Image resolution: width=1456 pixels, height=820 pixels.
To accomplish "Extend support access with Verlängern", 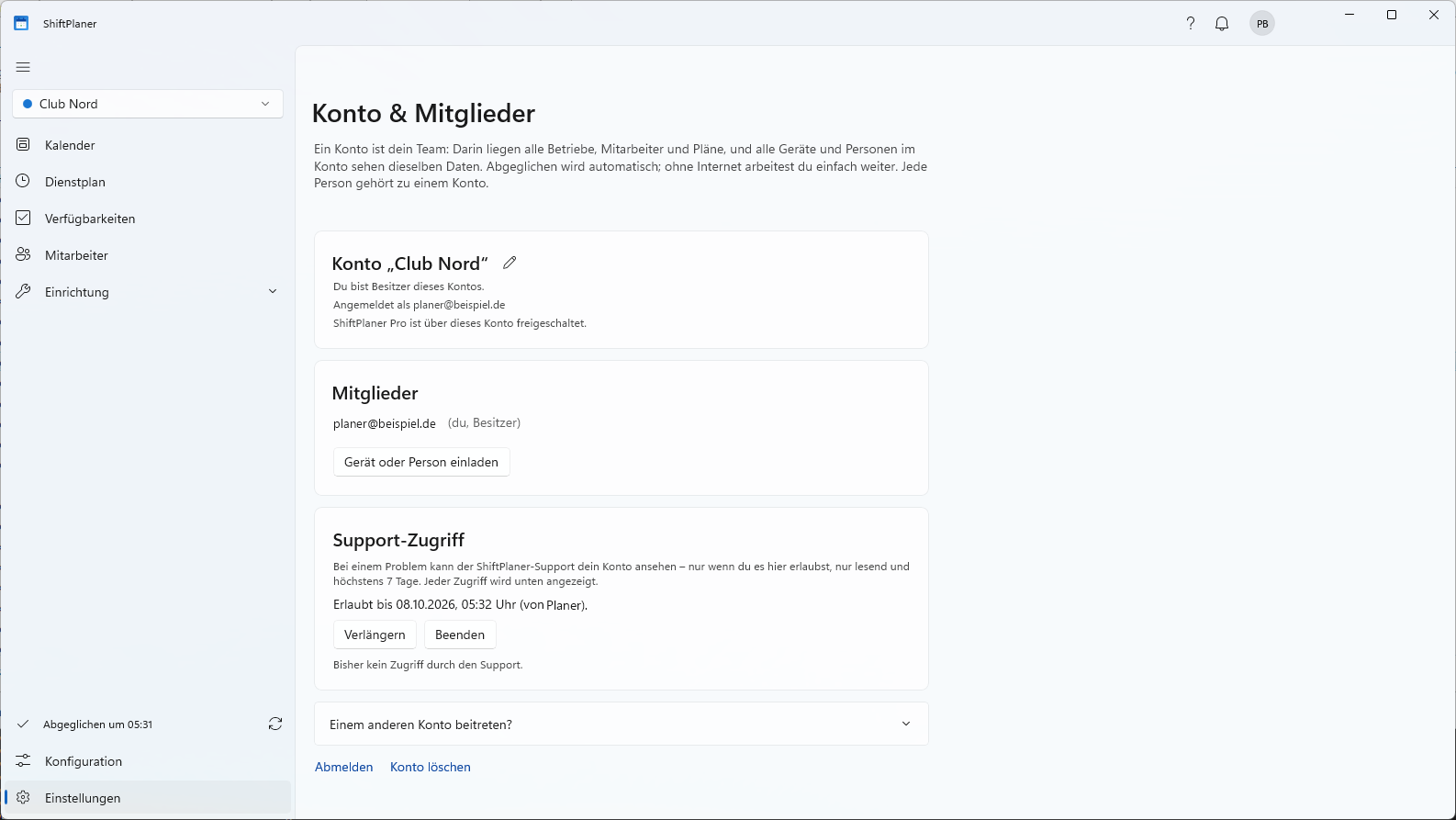I will (x=375, y=635).
